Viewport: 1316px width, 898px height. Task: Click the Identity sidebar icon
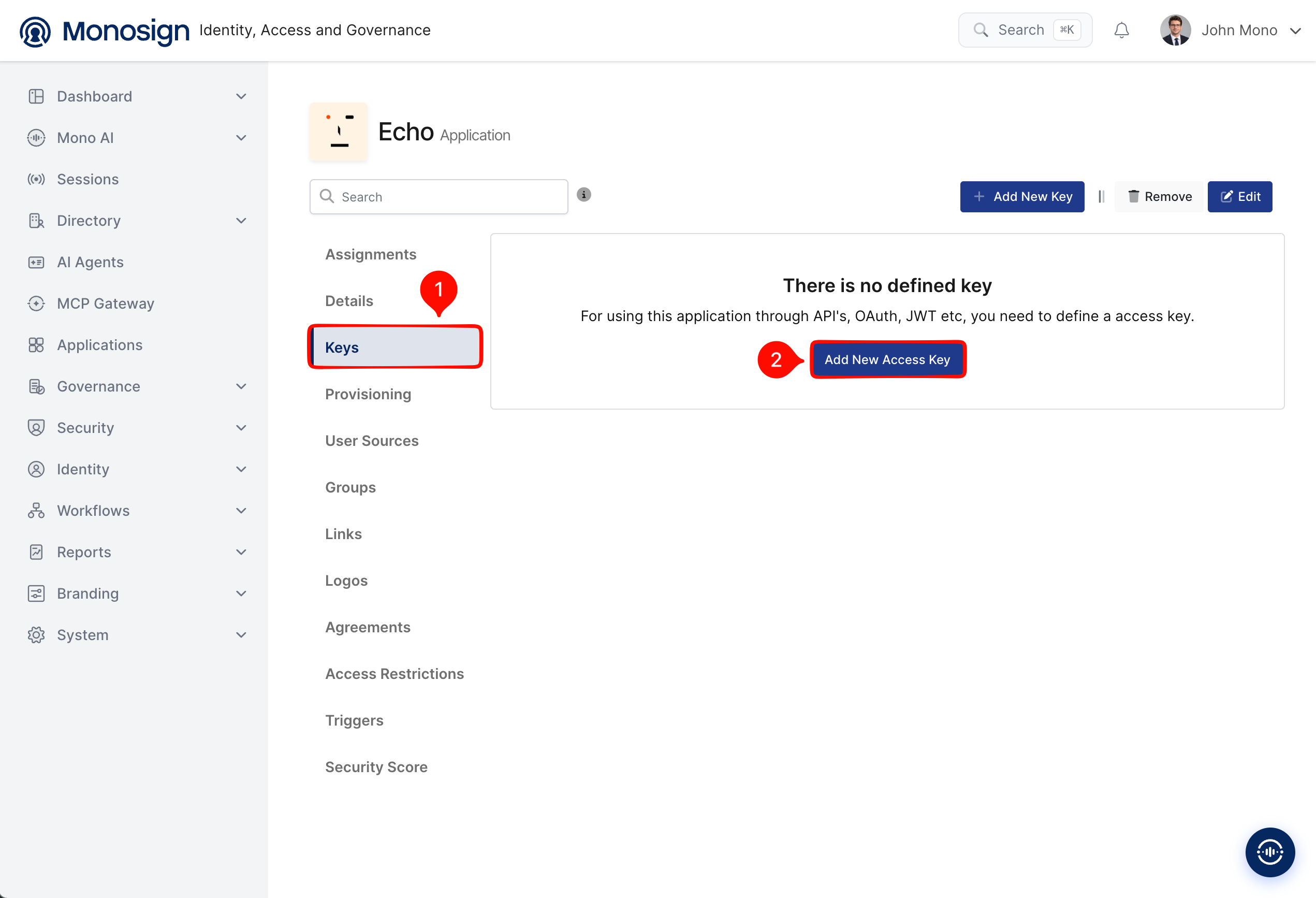(x=36, y=469)
